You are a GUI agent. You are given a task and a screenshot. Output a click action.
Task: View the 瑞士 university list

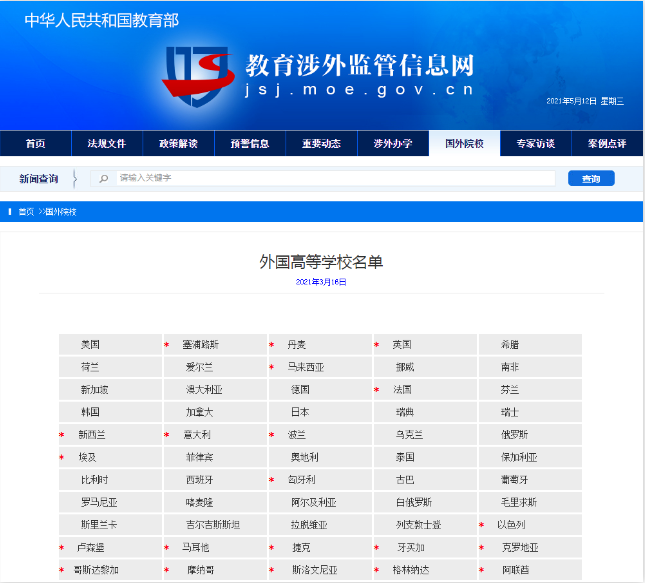click(x=510, y=412)
